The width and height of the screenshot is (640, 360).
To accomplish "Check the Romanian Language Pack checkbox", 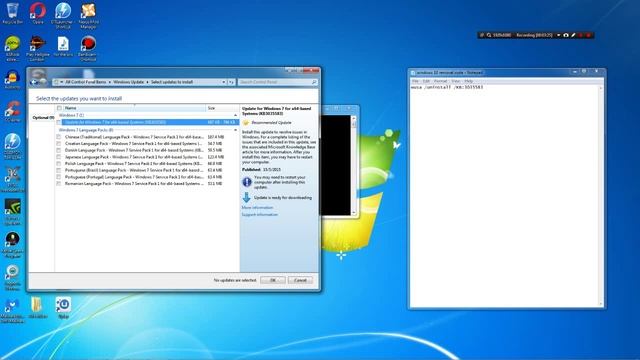I will 59,184.
